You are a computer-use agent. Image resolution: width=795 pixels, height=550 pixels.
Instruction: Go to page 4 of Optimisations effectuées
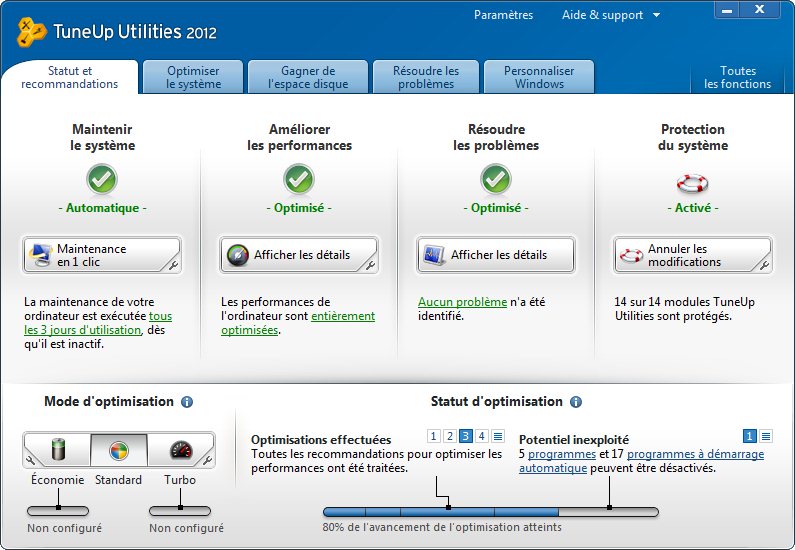click(x=482, y=436)
